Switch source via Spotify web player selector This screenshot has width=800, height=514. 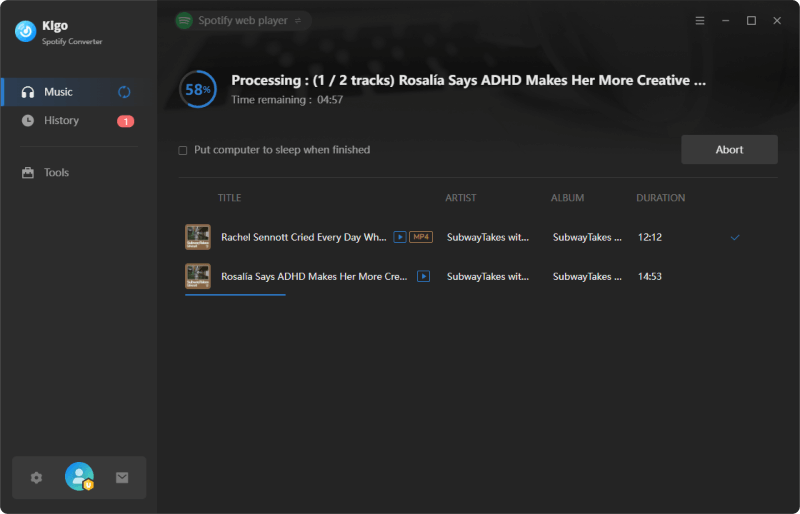point(243,20)
